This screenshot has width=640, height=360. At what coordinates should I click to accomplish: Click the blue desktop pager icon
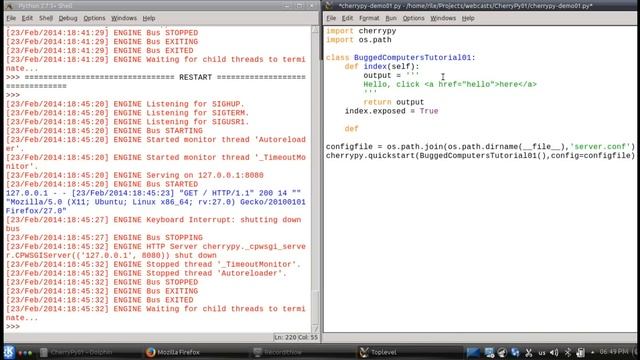pyautogui.click(x=473, y=352)
